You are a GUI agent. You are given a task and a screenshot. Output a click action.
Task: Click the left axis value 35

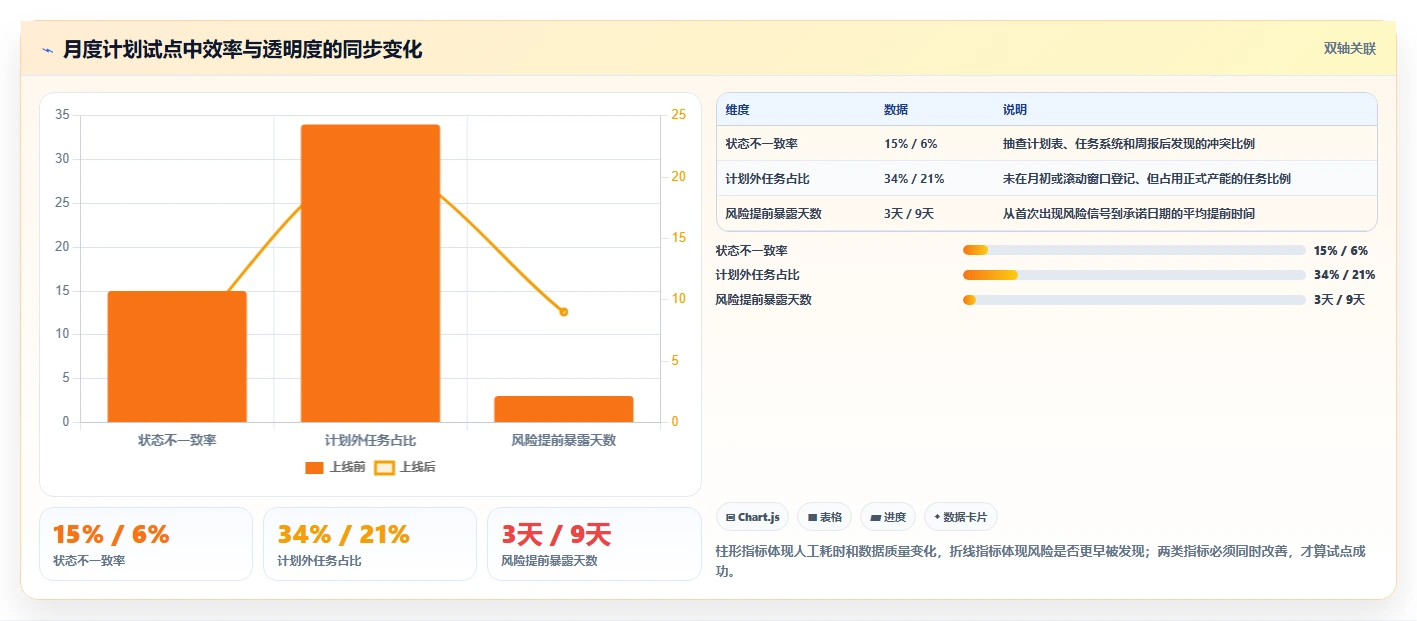point(62,115)
